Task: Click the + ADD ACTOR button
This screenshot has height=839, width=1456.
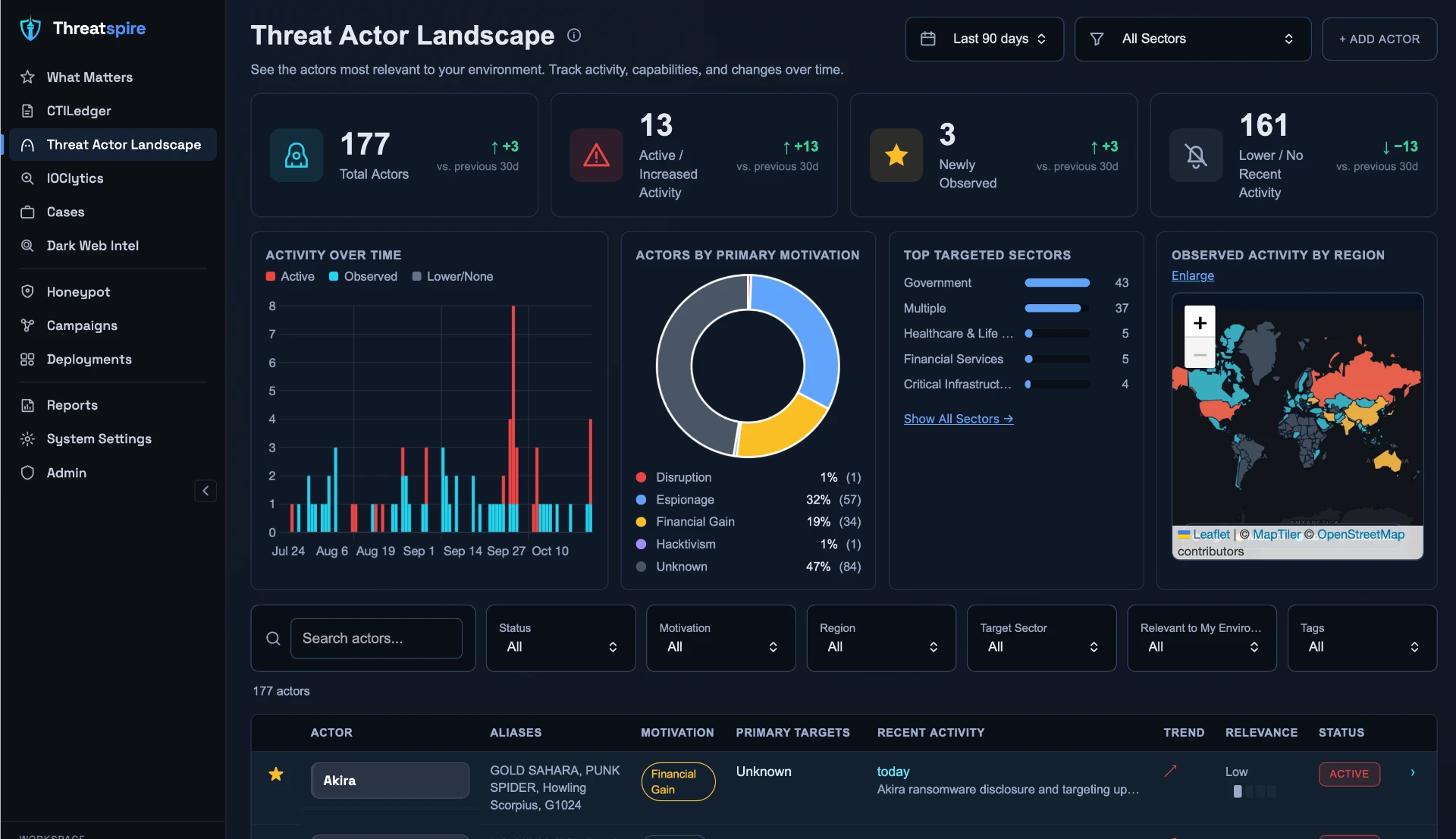Action: (1379, 39)
